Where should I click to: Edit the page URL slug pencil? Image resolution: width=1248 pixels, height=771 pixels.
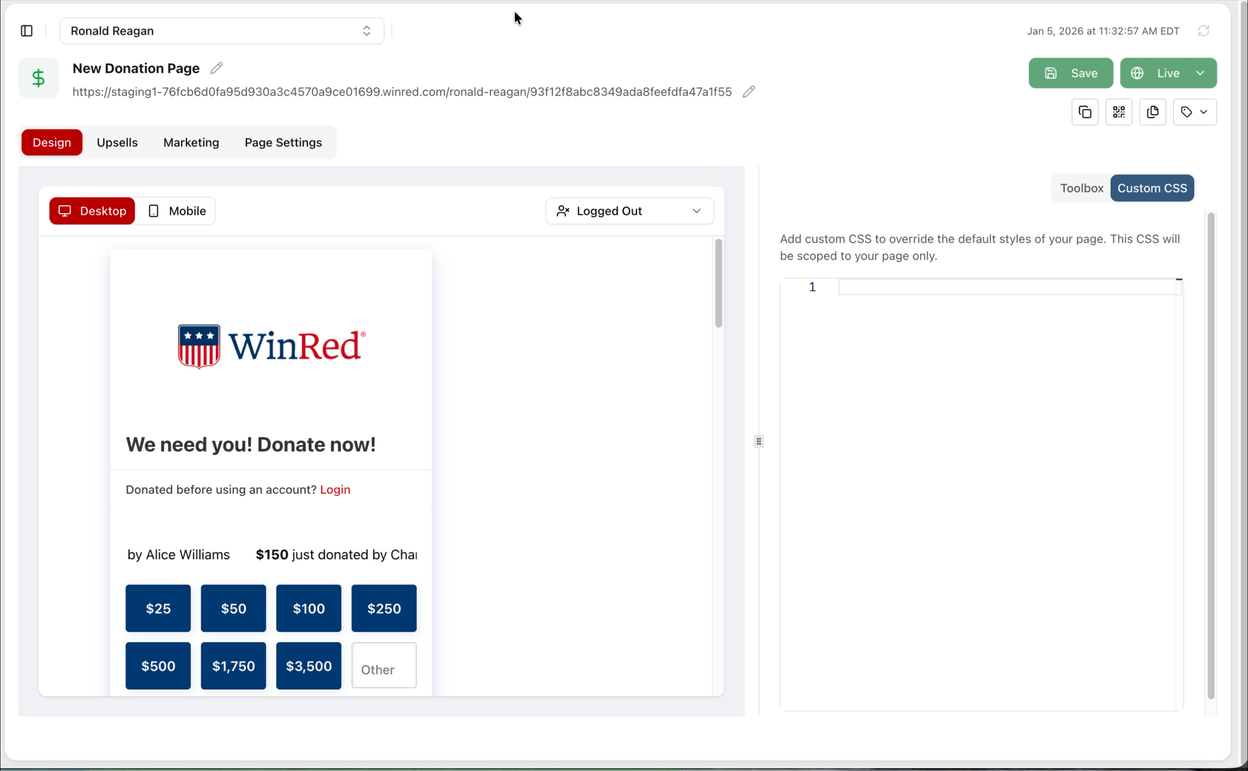click(748, 92)
